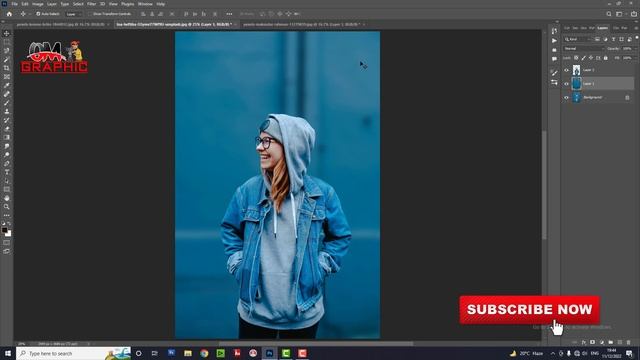
Task: Select the Gradient tool
Action: (7, 137)
